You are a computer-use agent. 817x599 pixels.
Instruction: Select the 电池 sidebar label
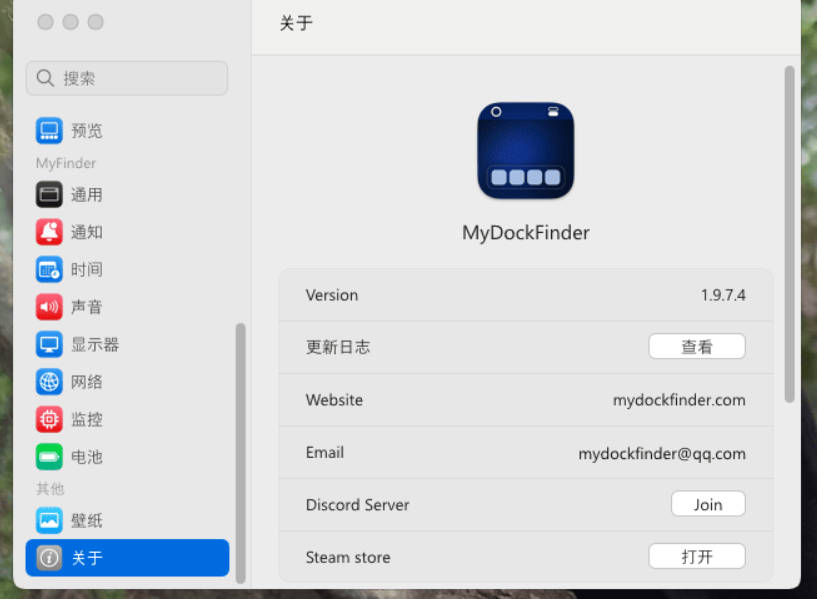coord(86,457)
